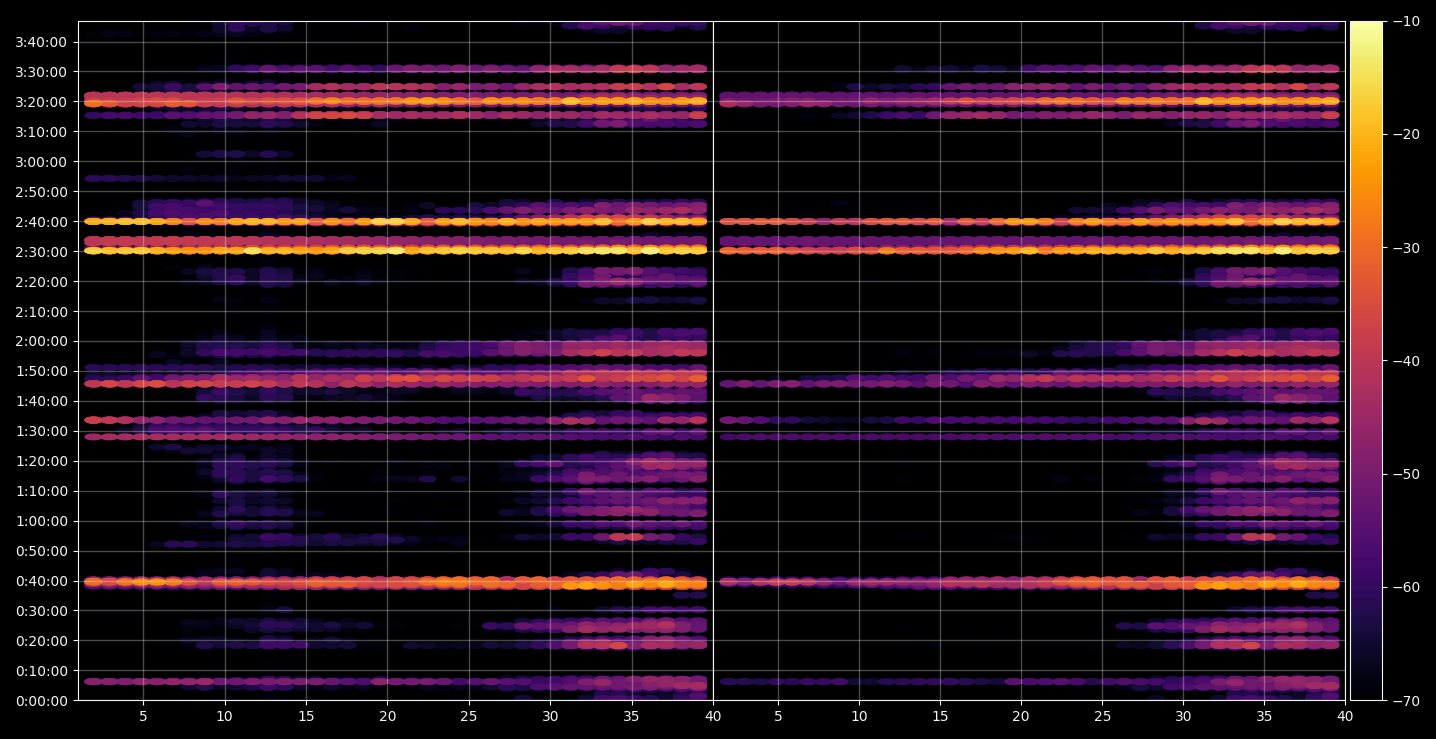Screen dimensions: 1436x739
Task: Select x-axis label 30 under right panel
Action: point(1183,717)
